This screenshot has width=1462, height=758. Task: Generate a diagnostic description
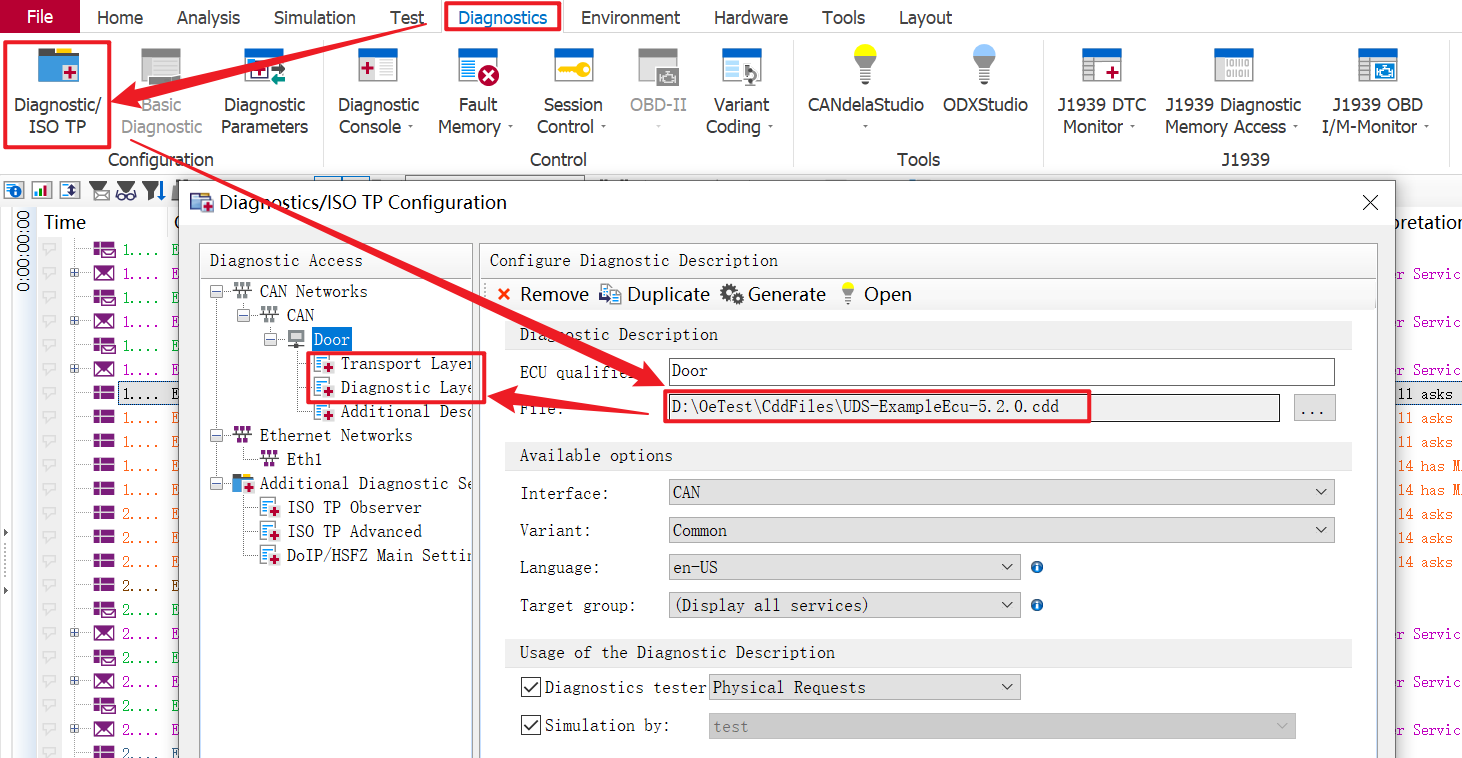click(773, 294)
